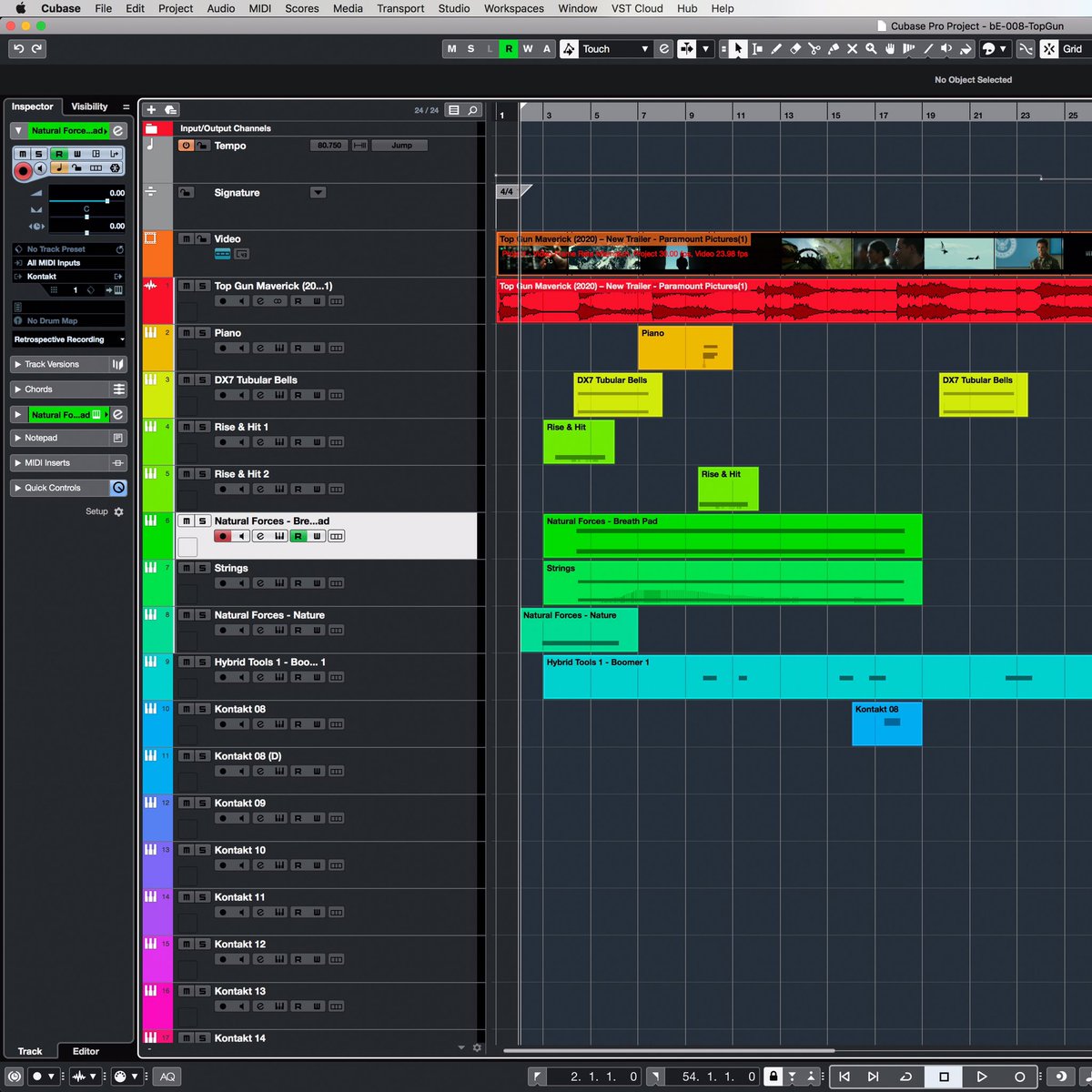
Task: Switch to the Editor tab
Action: point(86,1051)
